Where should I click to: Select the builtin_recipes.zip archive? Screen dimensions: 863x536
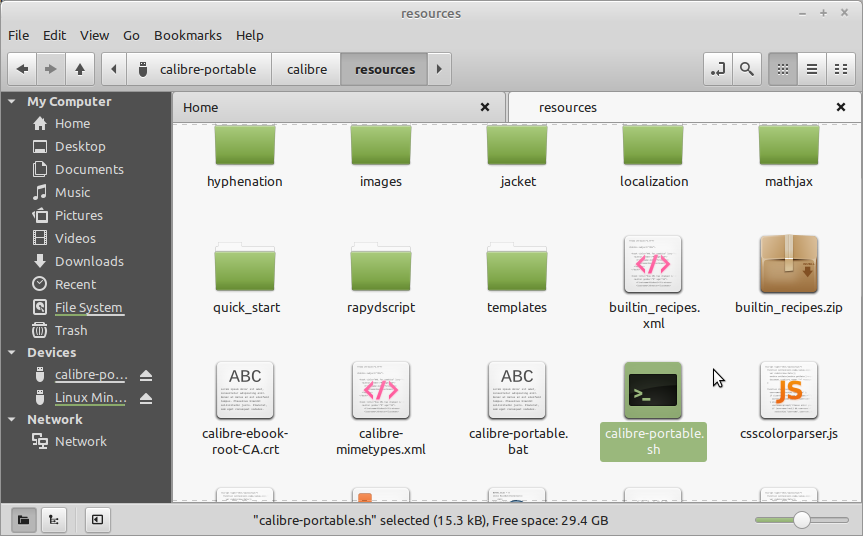(789, 275)
